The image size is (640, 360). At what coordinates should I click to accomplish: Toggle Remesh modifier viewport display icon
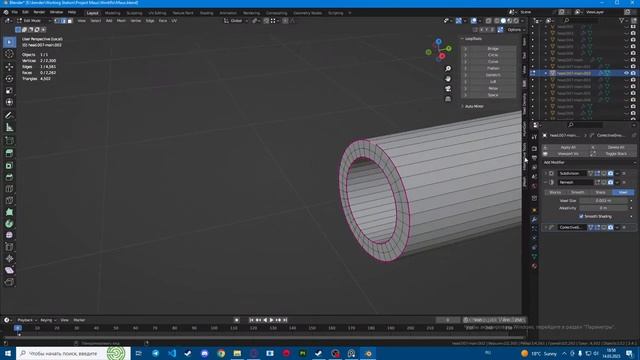[604, 182]
